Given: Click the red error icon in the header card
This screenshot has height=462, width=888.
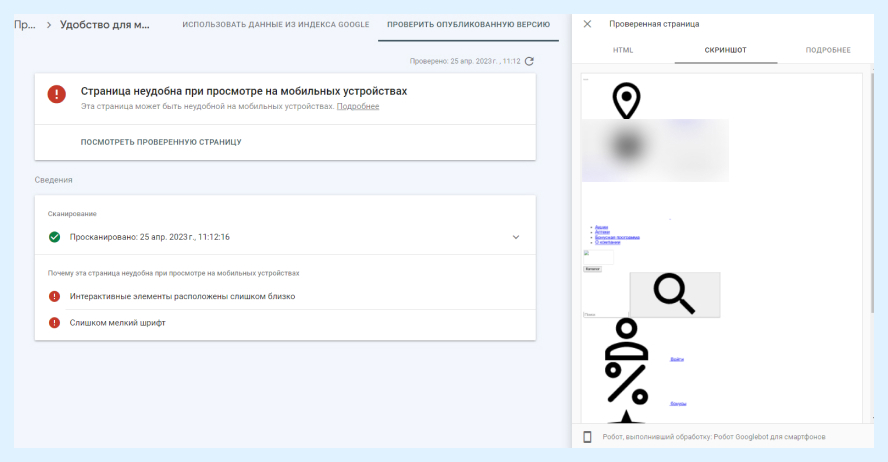Looking at the screenshot, I should 57,94.
